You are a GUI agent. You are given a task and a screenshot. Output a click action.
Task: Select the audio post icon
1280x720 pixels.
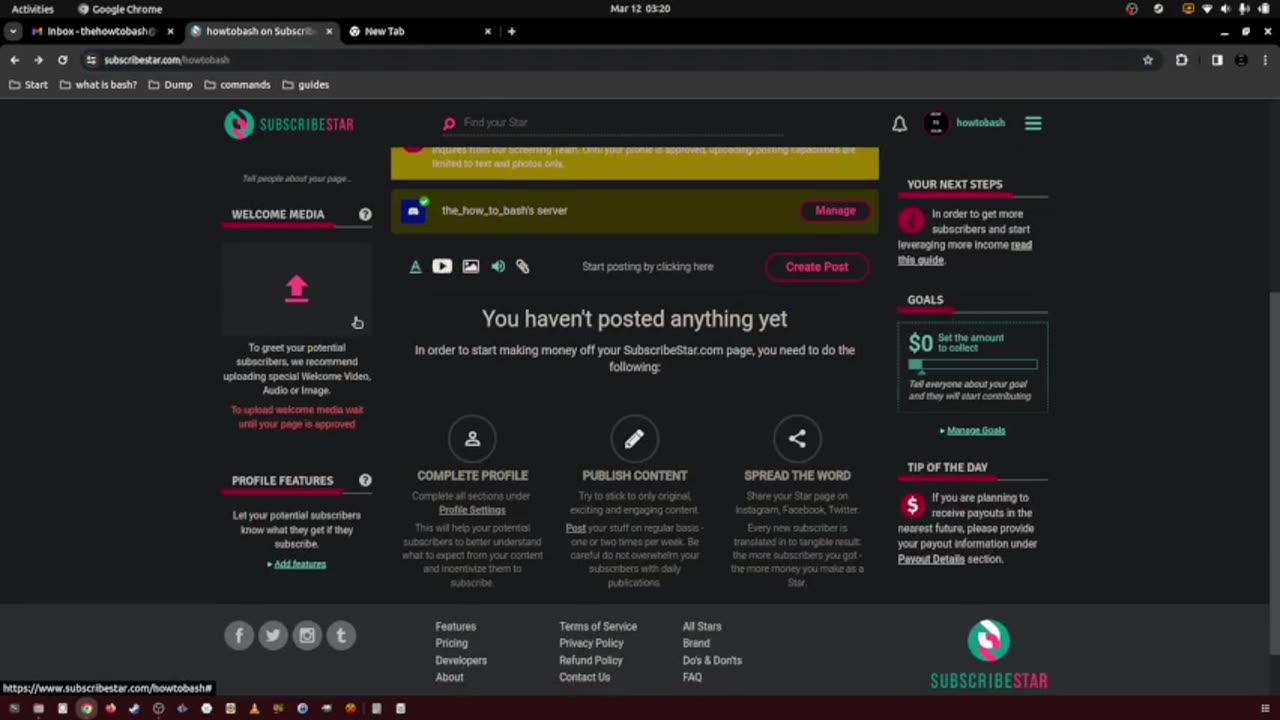497,266
